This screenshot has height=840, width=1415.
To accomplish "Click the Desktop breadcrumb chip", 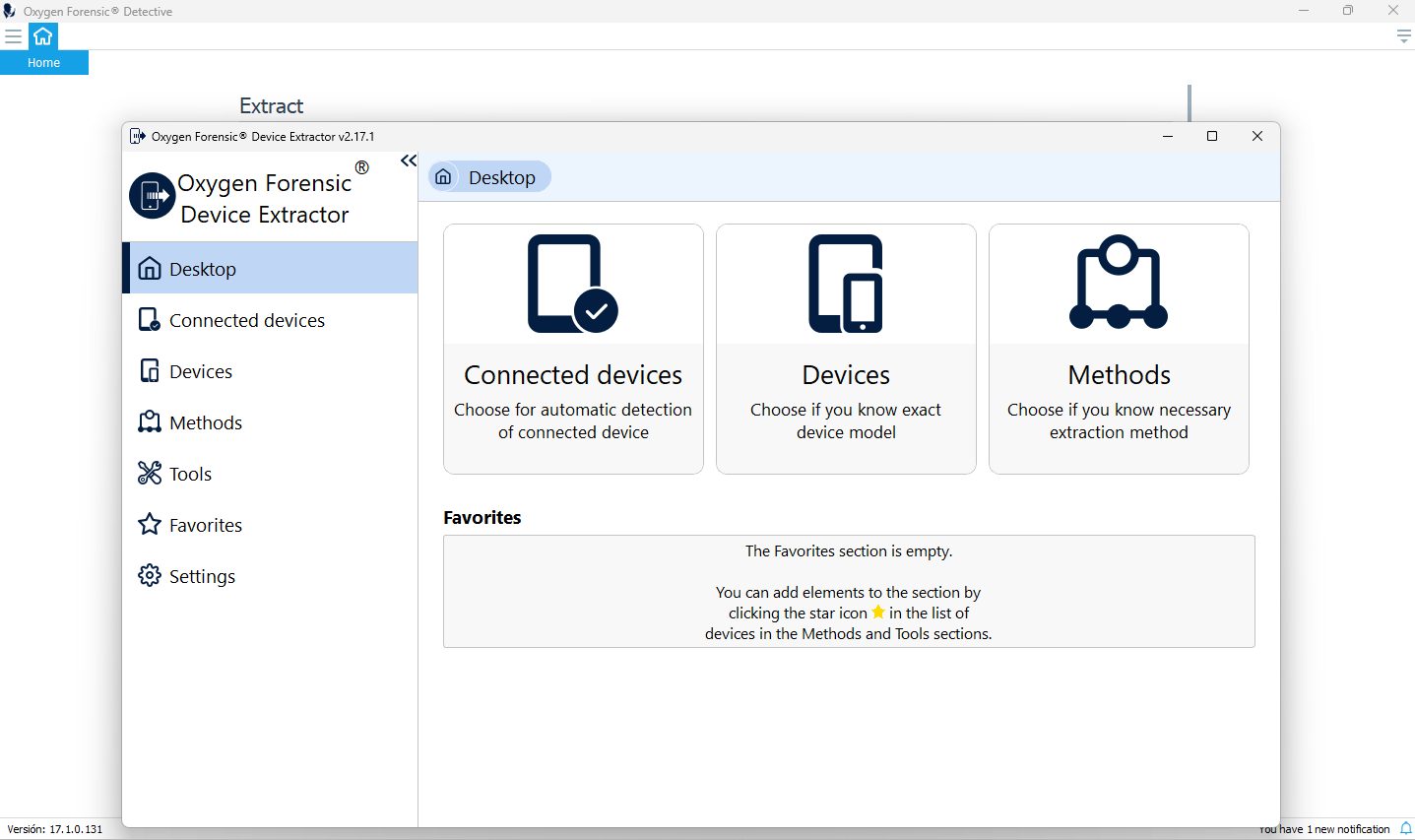I will click(489, 177).
